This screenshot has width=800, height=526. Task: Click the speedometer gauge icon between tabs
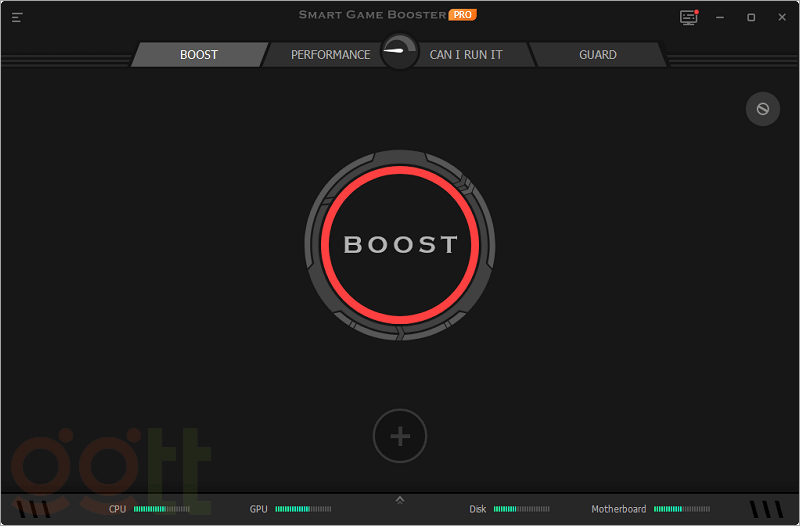(399, 52)
